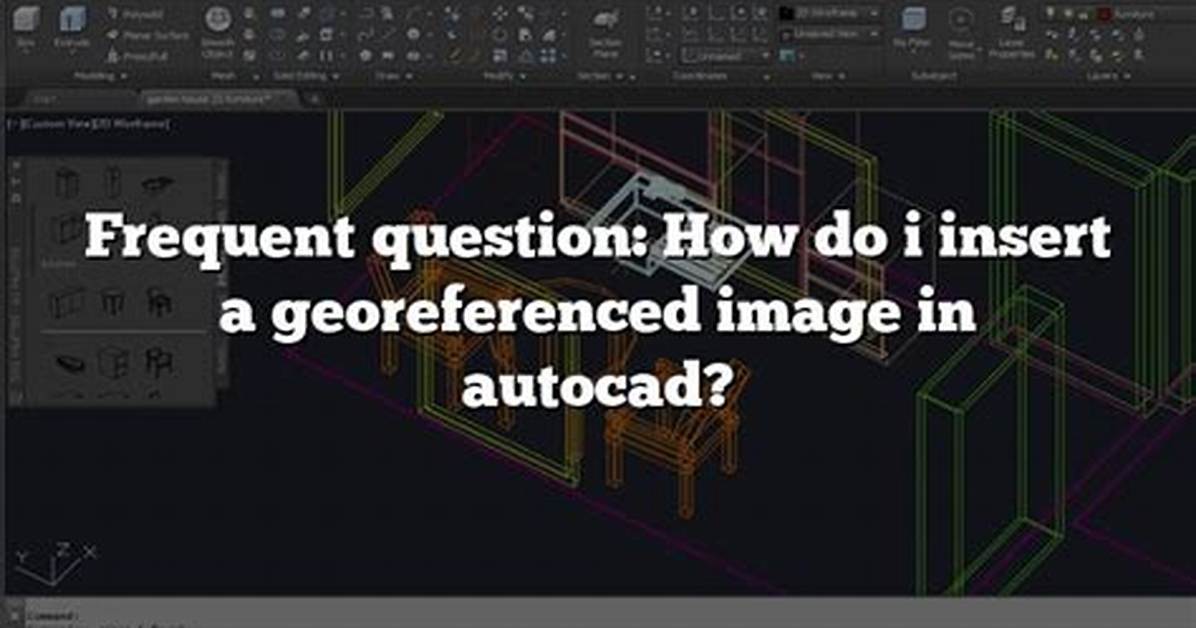Select the Move tool in Modify panel

tap(500, 14)
